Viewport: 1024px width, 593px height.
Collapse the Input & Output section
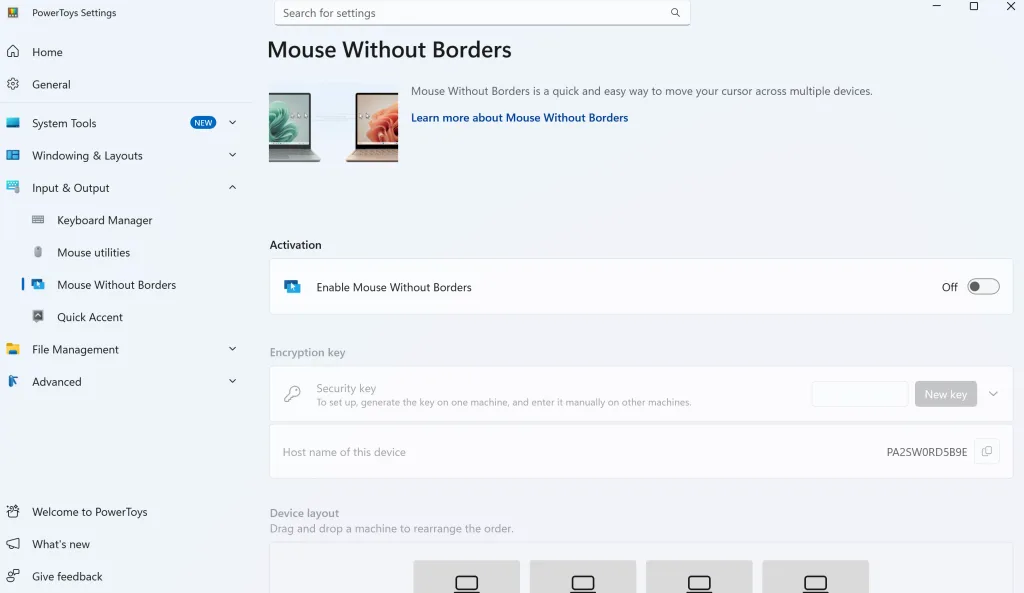(232, 187)
